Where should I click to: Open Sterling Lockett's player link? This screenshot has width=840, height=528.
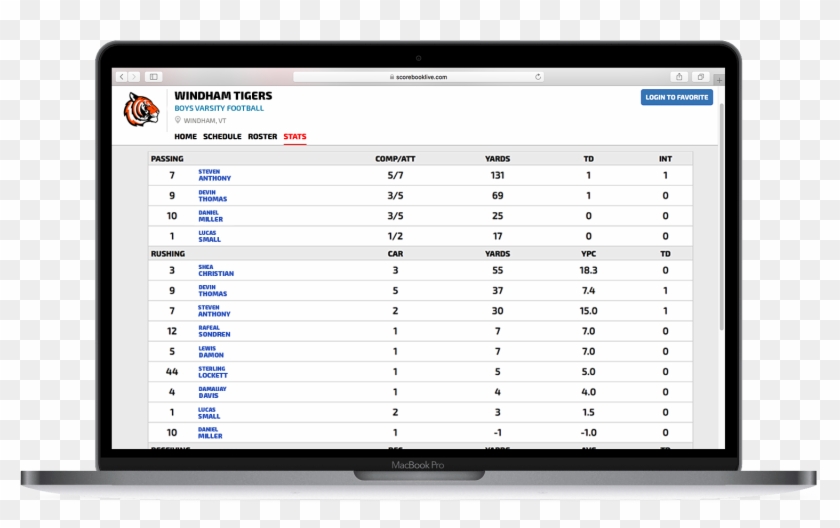point(212,372)
